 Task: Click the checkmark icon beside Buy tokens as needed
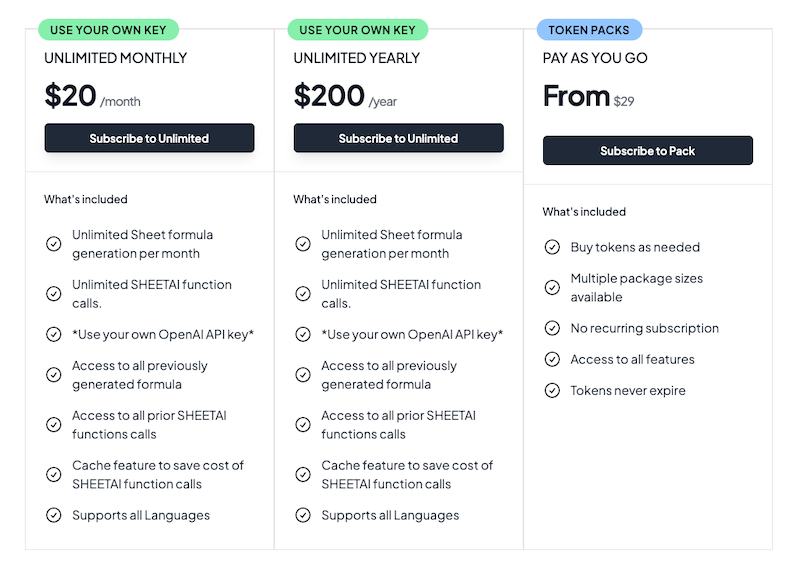pos(552,247)
